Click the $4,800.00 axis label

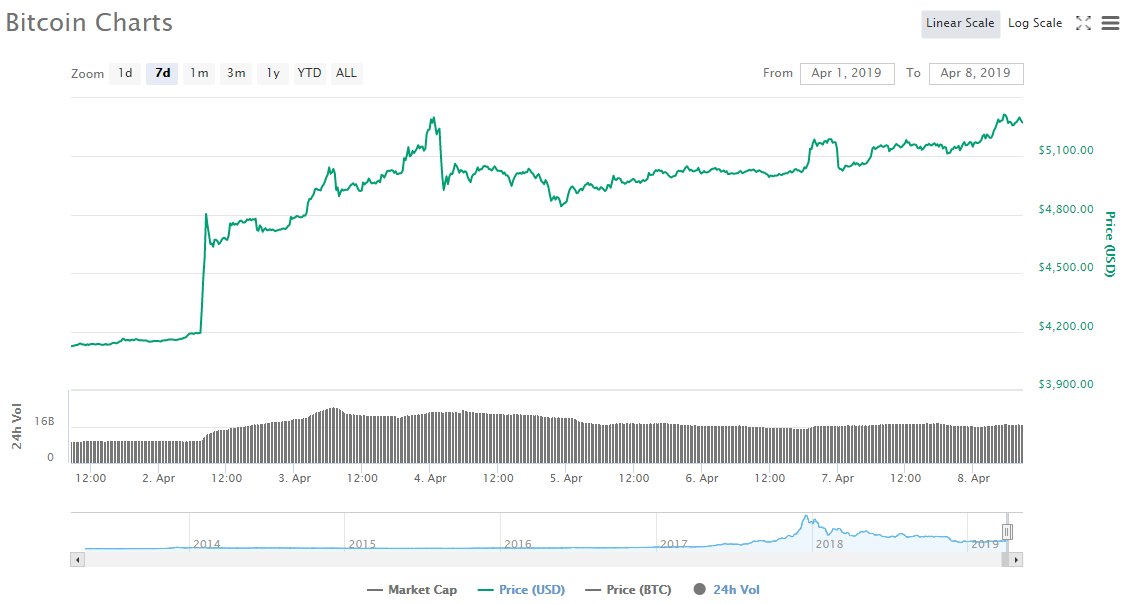click(1066, 209)
